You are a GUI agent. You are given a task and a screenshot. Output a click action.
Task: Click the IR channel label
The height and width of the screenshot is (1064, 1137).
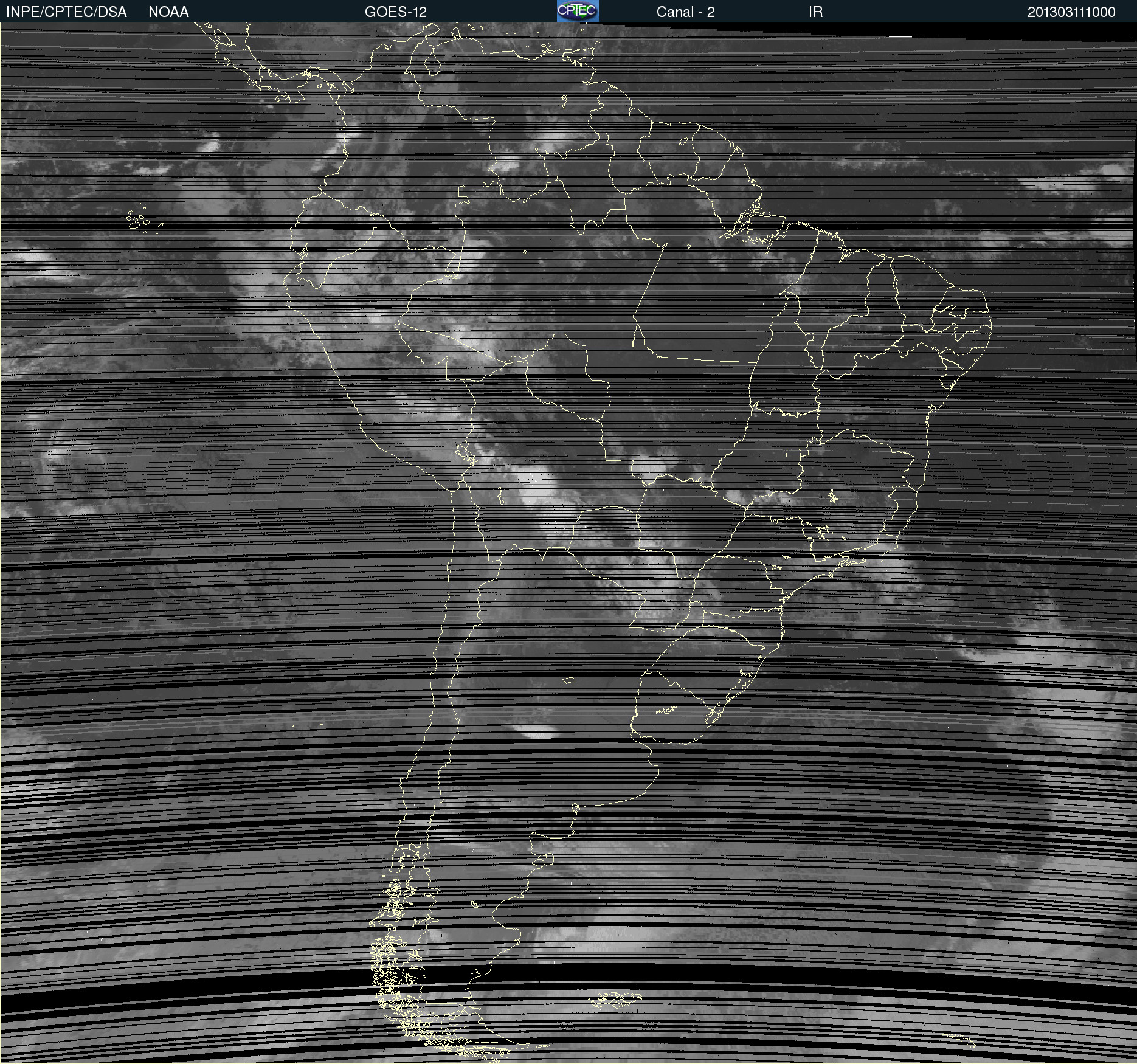click(x=815, y=12)
